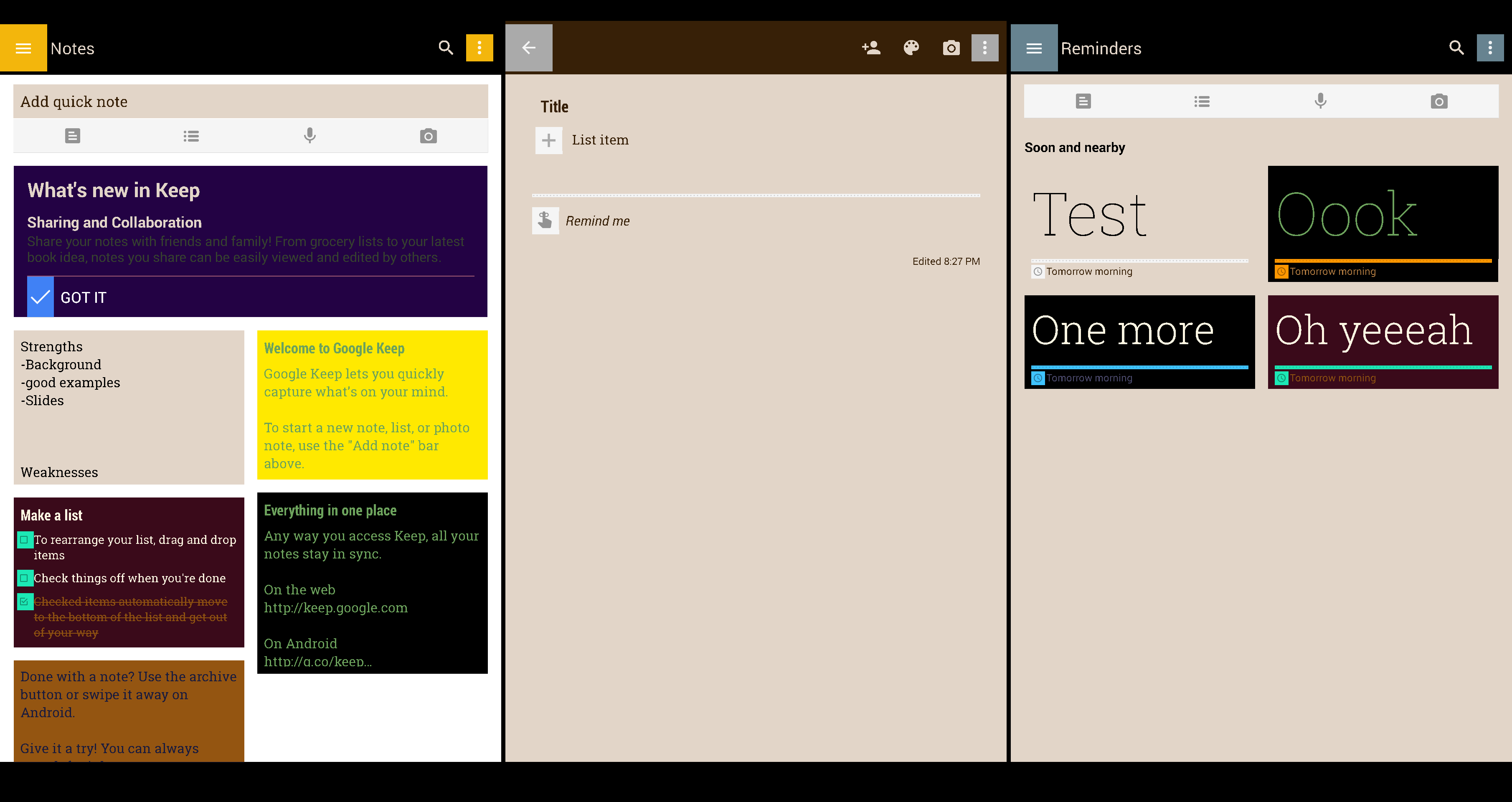Open the yellow overflow menu in Notes
This screenshot has height=802, width=1512.
[x=479, y=48]
